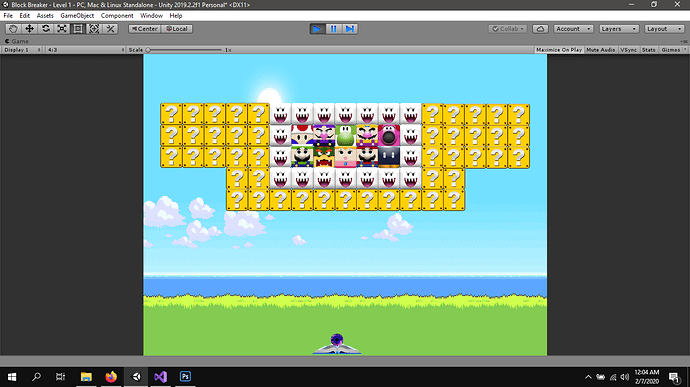Select the Hand tool

tap(13, 29)
